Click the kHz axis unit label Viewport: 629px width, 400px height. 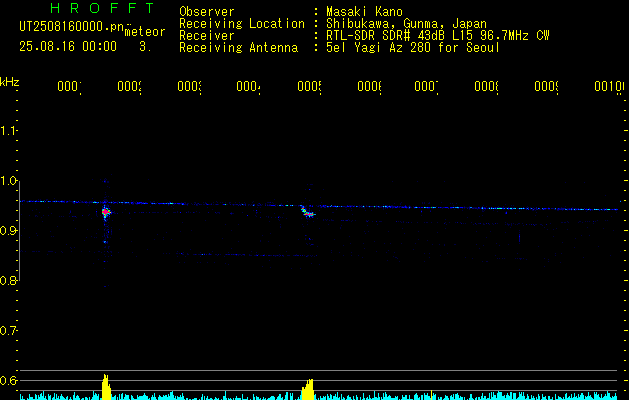point(9,82)
